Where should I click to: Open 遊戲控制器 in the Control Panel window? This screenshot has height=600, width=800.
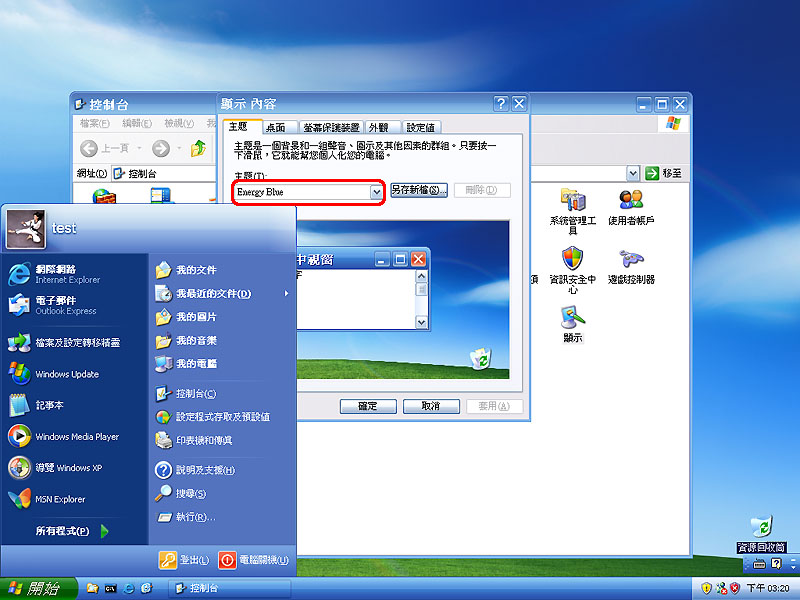pyautogui.click(x=631, y=266)
